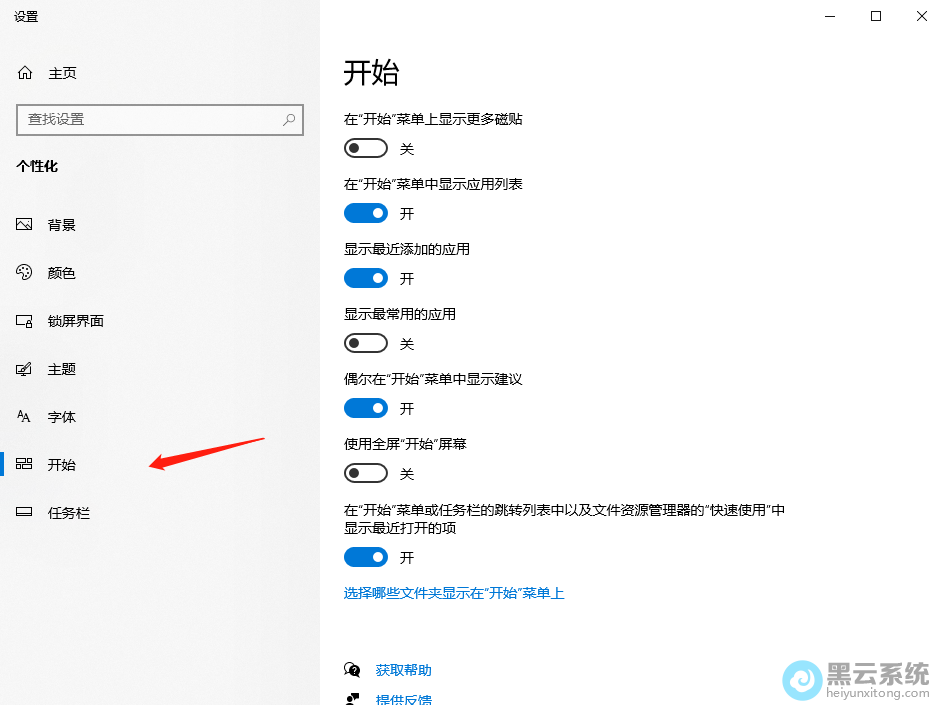Click the 提供反馈 link
The width and height of the screenshot is (945, 705).
(403, 697)
